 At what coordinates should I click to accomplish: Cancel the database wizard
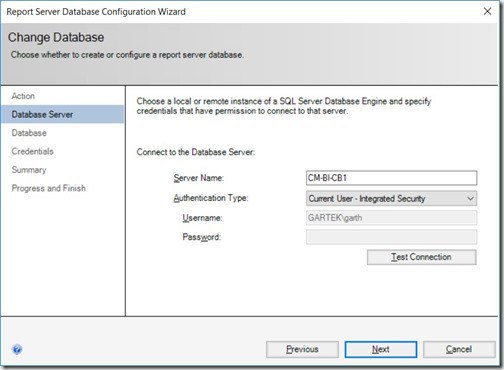[x=459, y=349]
